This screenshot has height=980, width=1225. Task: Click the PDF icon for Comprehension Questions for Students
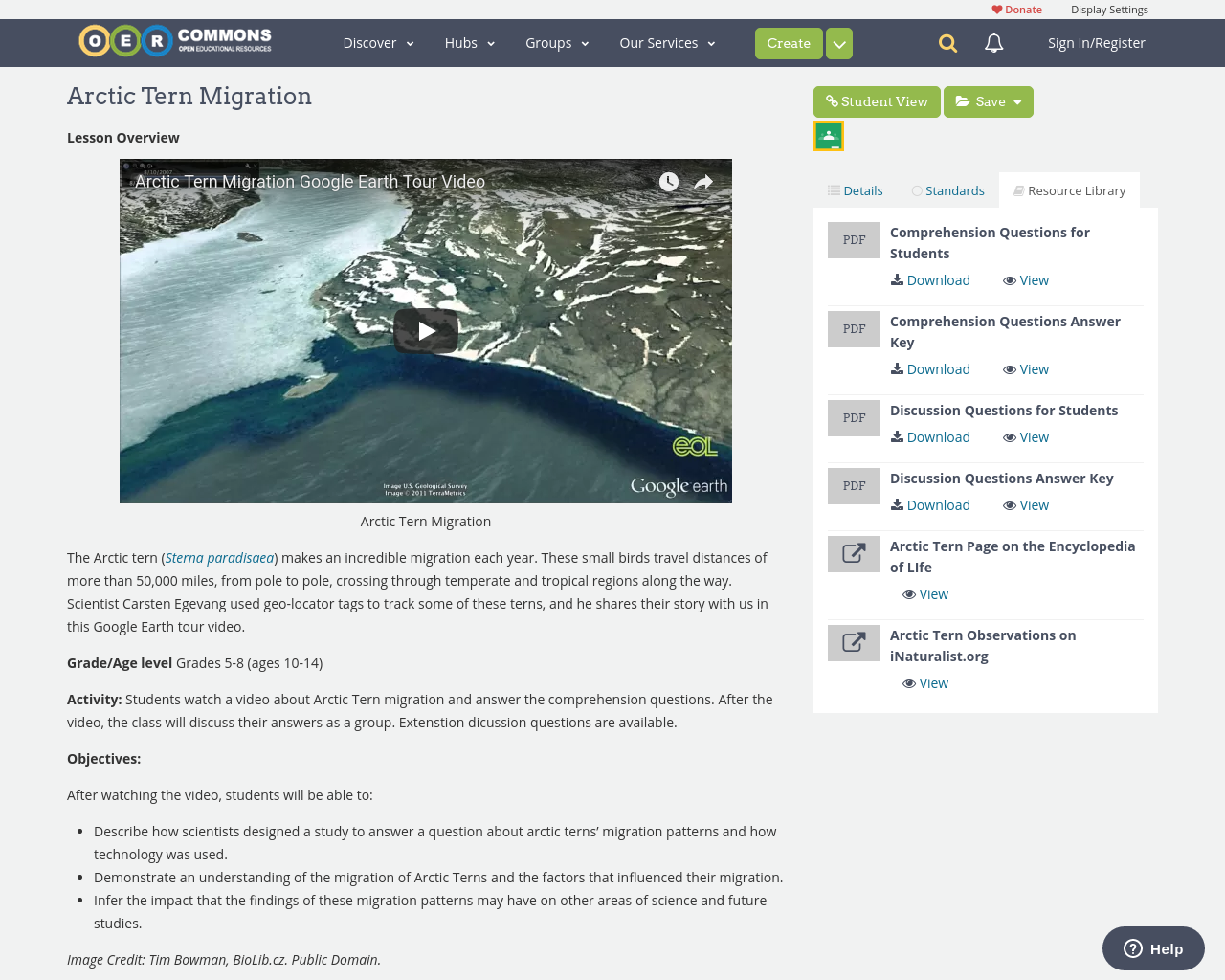[854, 239]
